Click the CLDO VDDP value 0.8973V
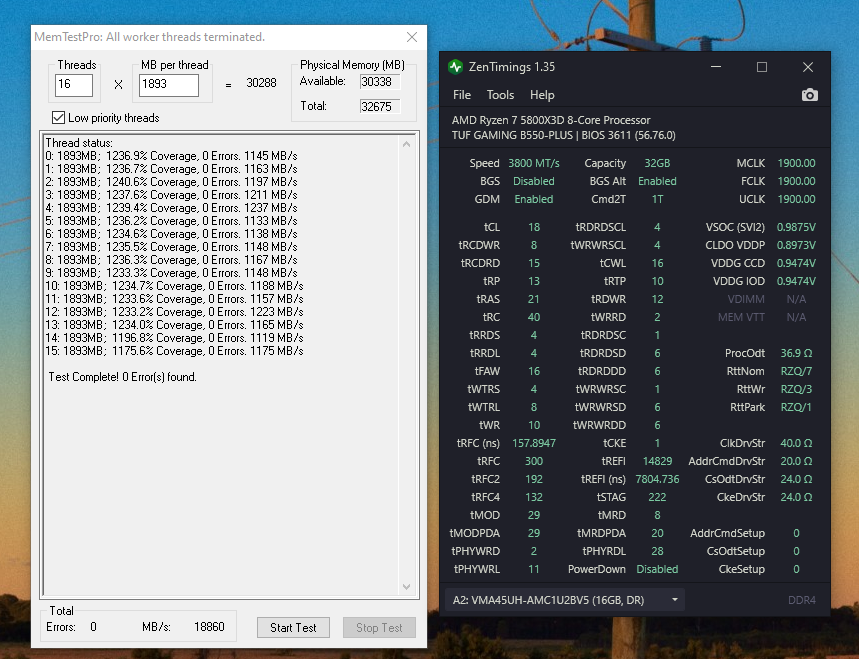859x659 pixels. click(797, 245)
